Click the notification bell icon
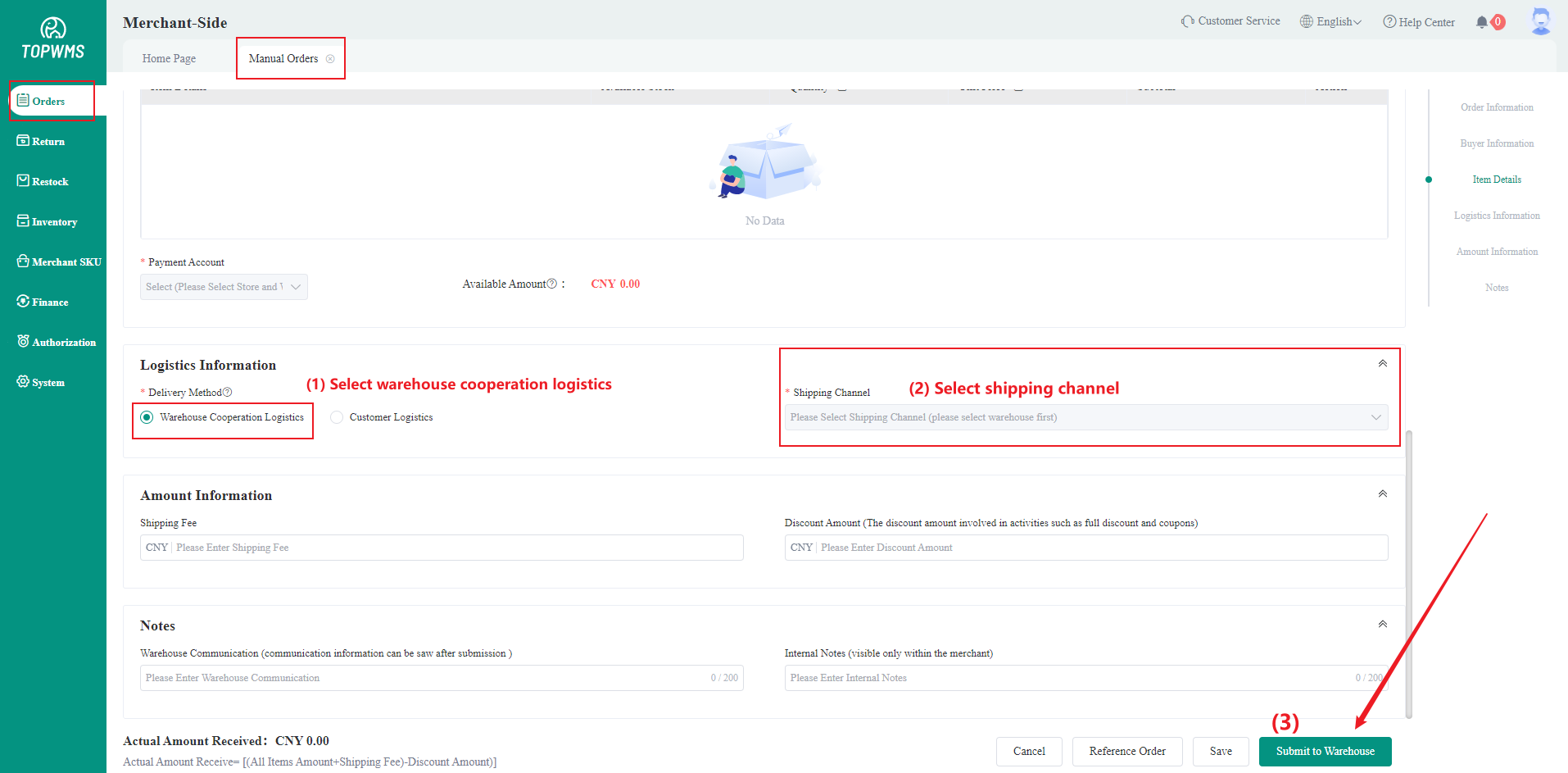This screenshot has height=773, width=1568. pyautogui.click(x=1481, y=22)
